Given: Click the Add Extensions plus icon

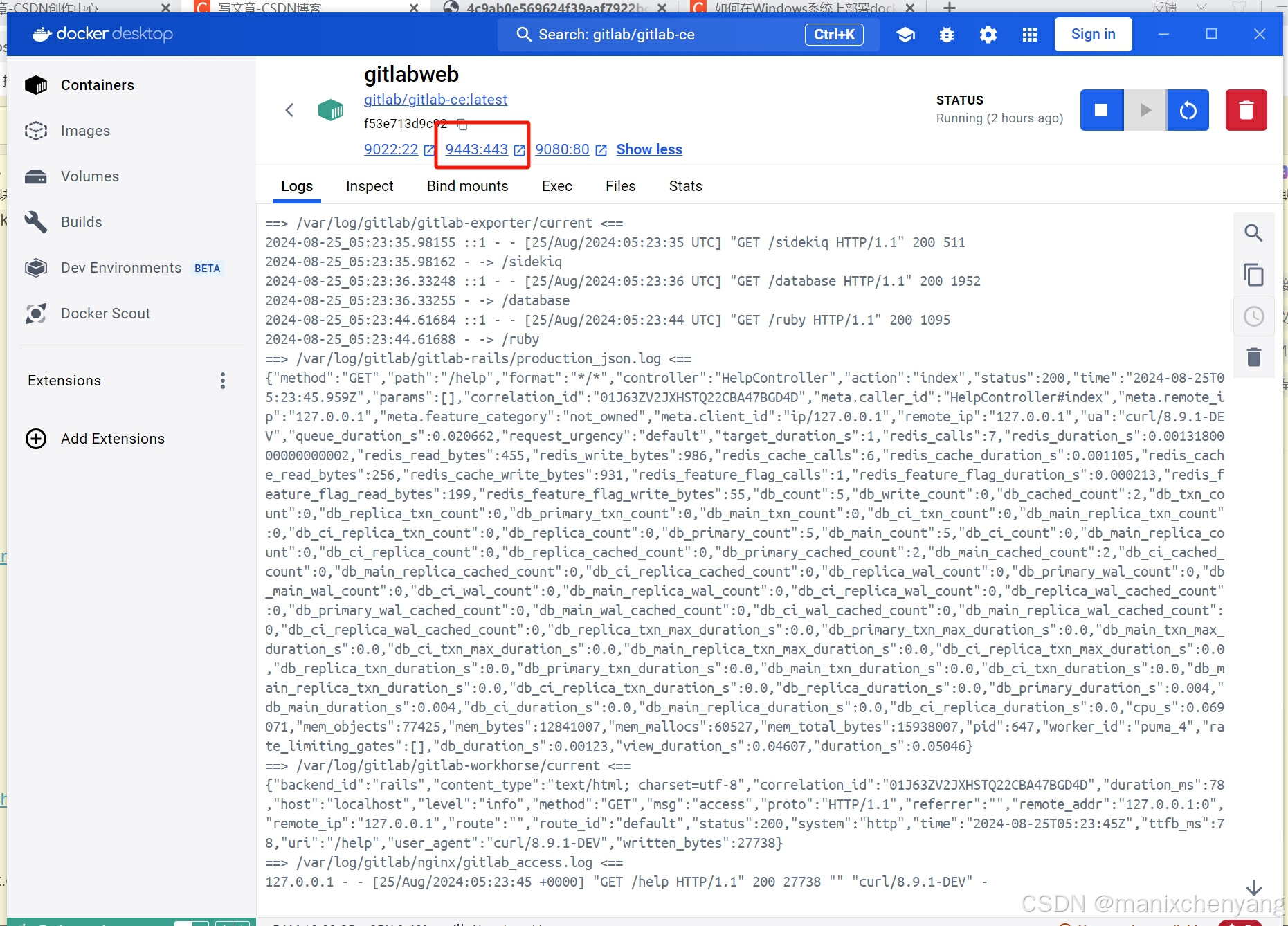Looking at the screenshot, I should [36, 439].
